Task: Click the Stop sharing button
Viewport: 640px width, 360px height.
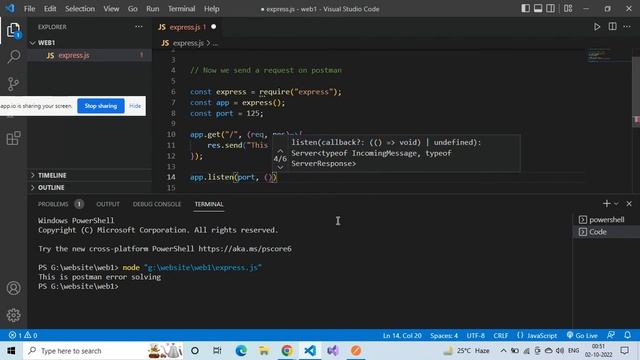Action: pyautogui.click(x=101, y=106)
